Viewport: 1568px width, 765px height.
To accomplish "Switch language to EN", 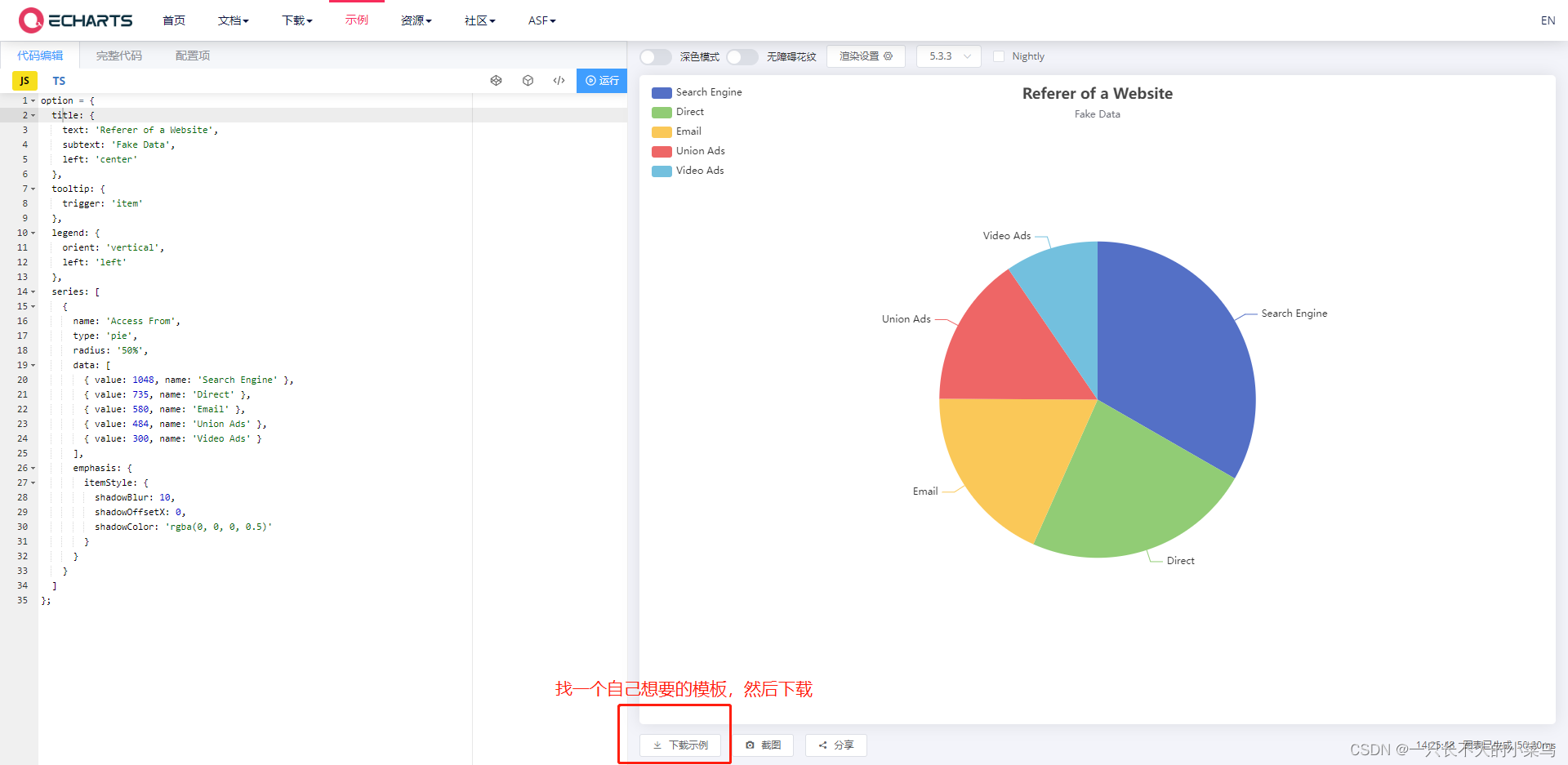I will coord(1548,20).
